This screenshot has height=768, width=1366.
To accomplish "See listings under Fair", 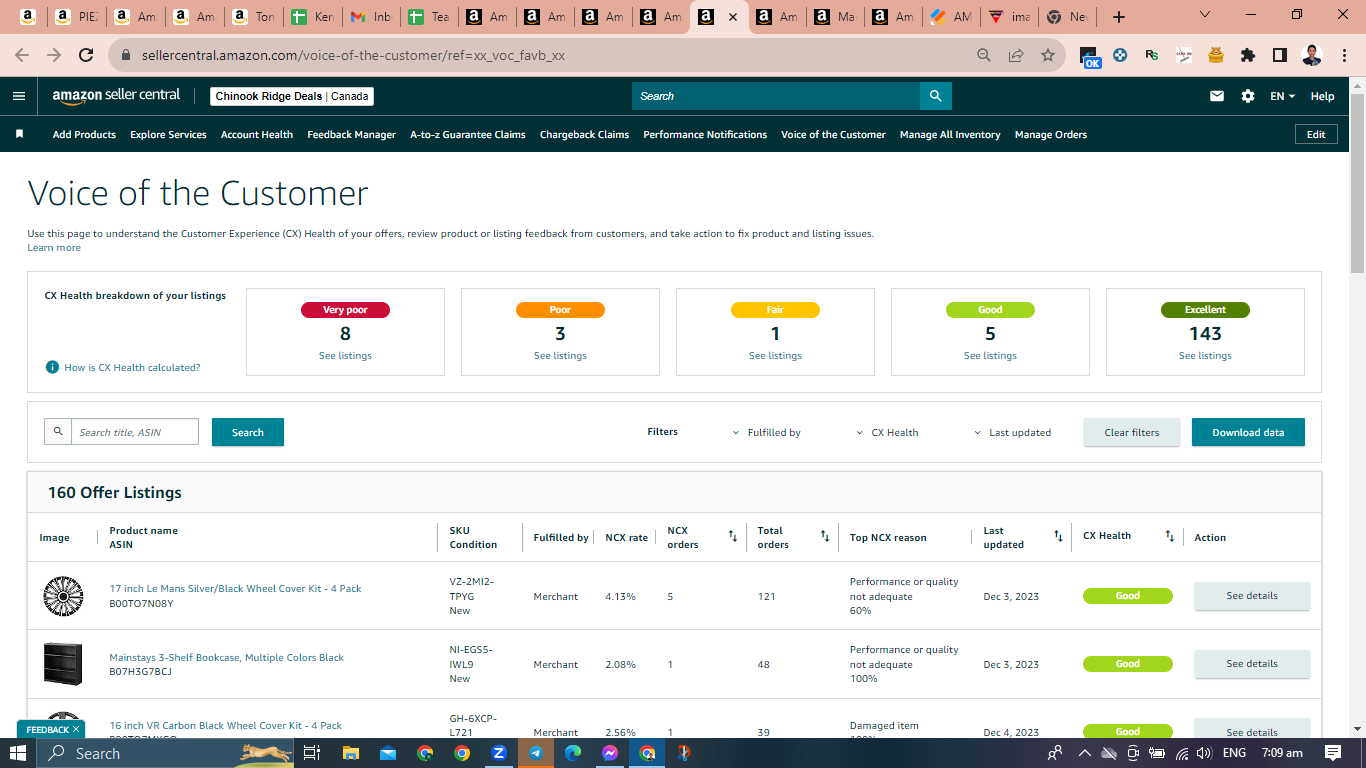I will (x=775, y=356).
